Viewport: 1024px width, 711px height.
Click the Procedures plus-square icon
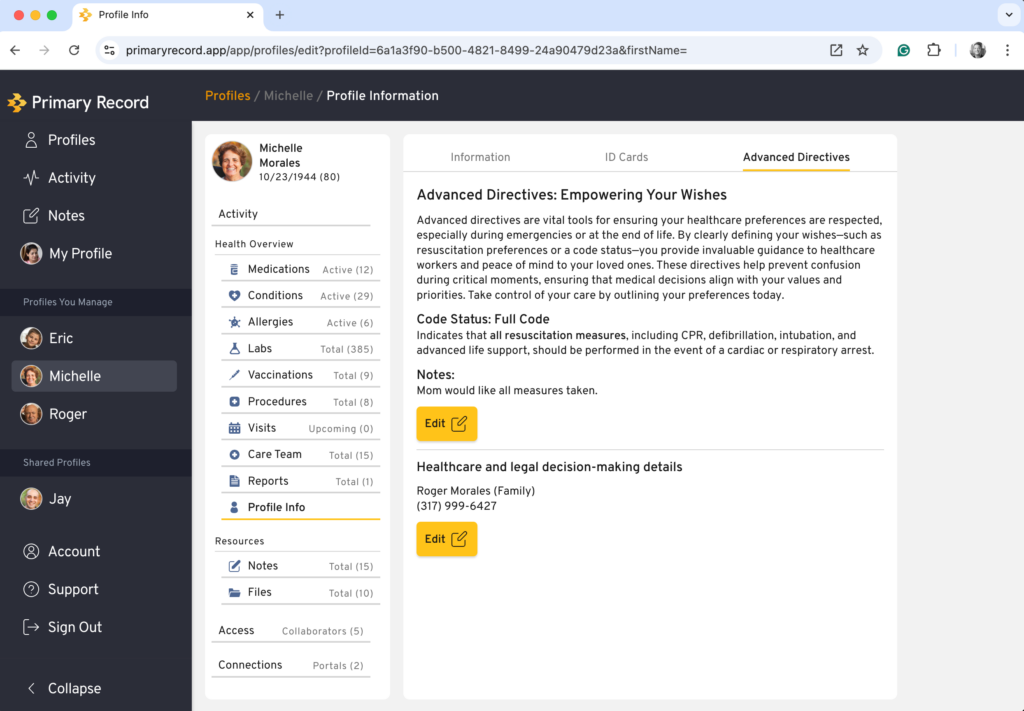click(x=234, y=402)
